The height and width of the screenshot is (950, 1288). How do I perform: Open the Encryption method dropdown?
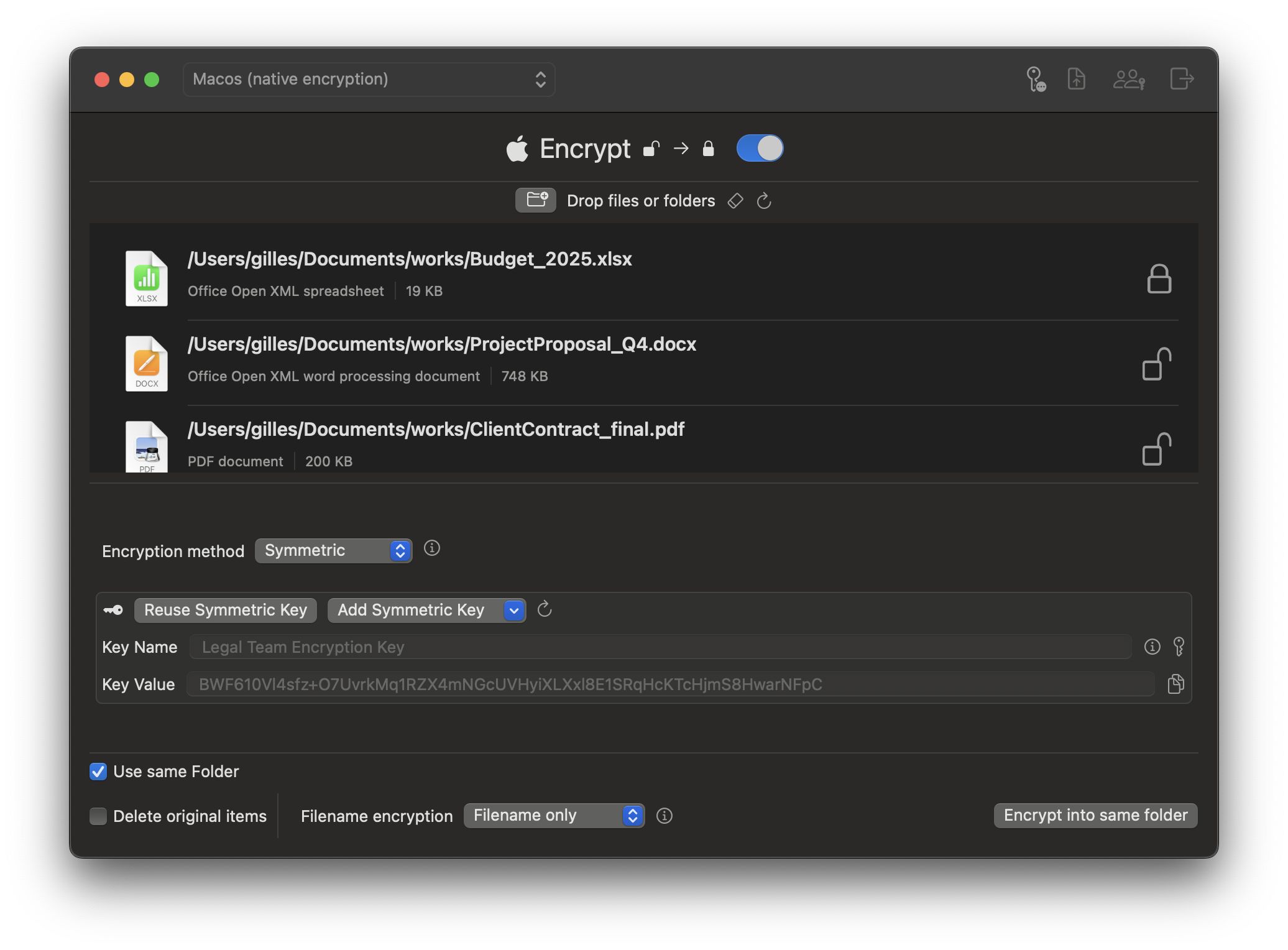point(333,550)
